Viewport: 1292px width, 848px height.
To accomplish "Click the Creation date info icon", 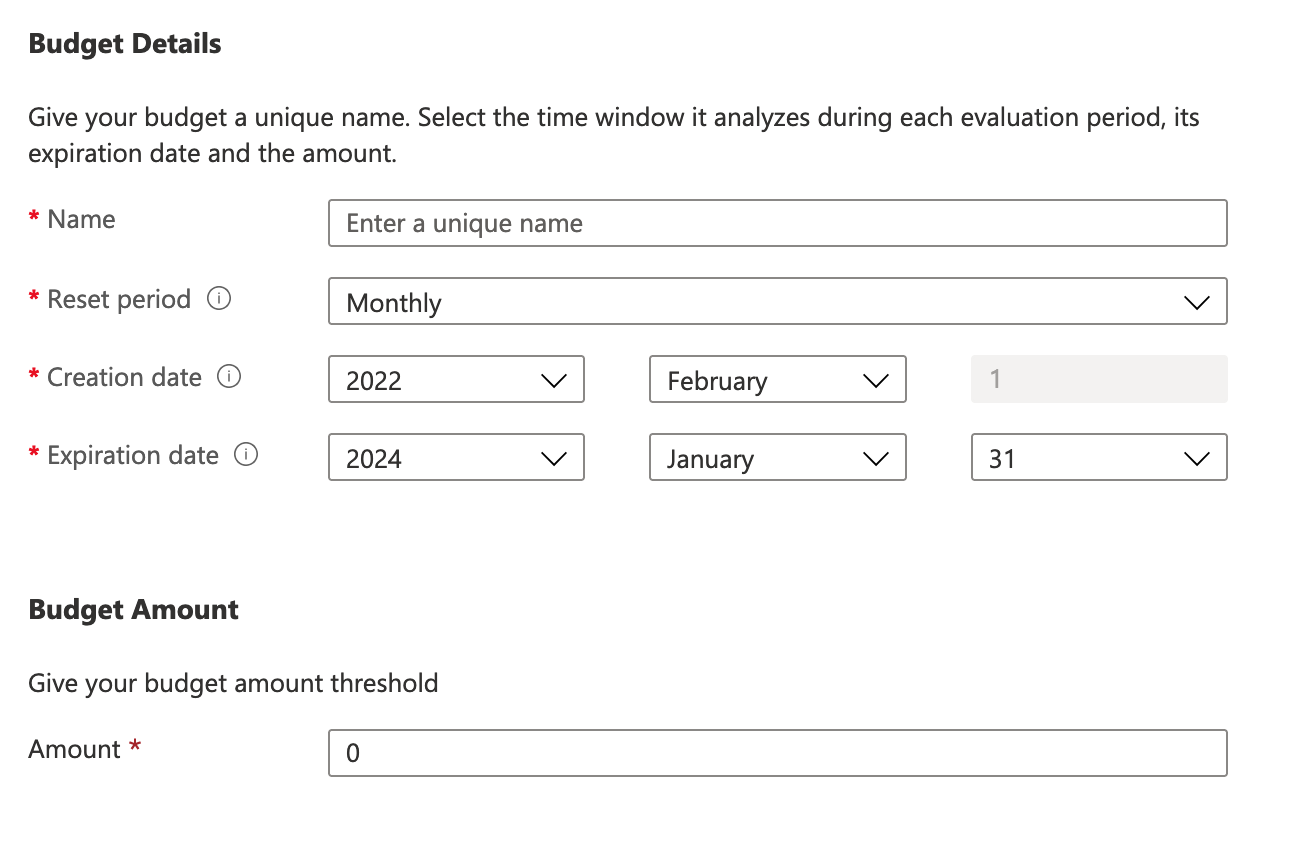I will (x=229, y=377).
